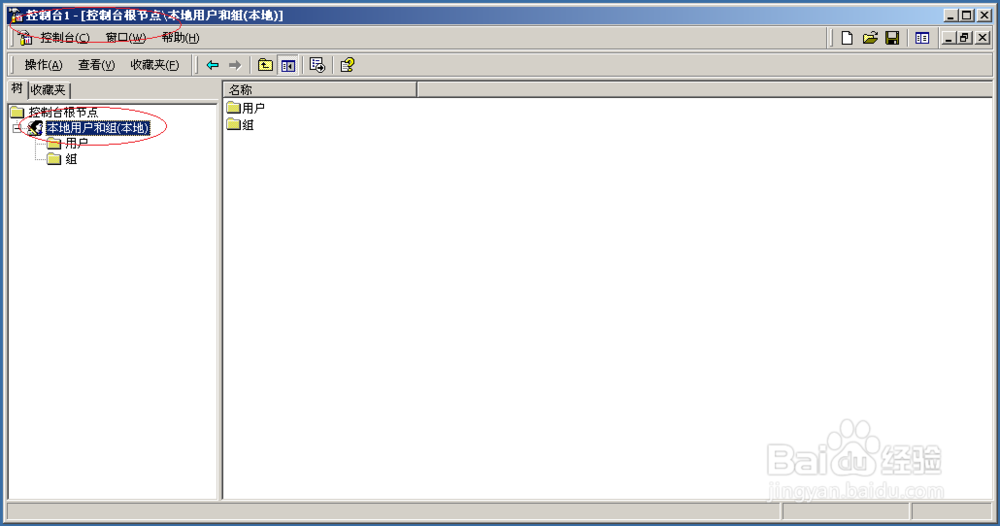Click the Up one level folder icon
The image size is (1000, 526).
pos(265,65)
